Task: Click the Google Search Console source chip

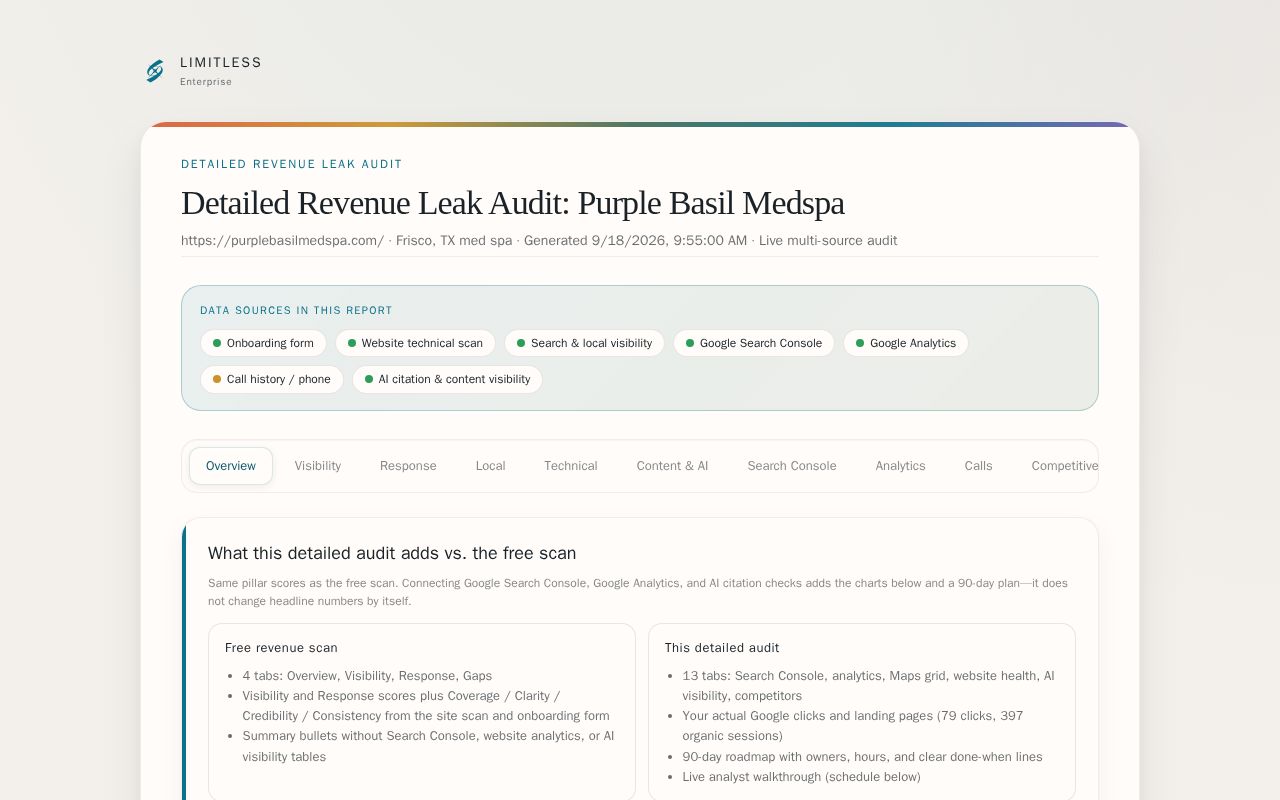Action: coord(754,343)
